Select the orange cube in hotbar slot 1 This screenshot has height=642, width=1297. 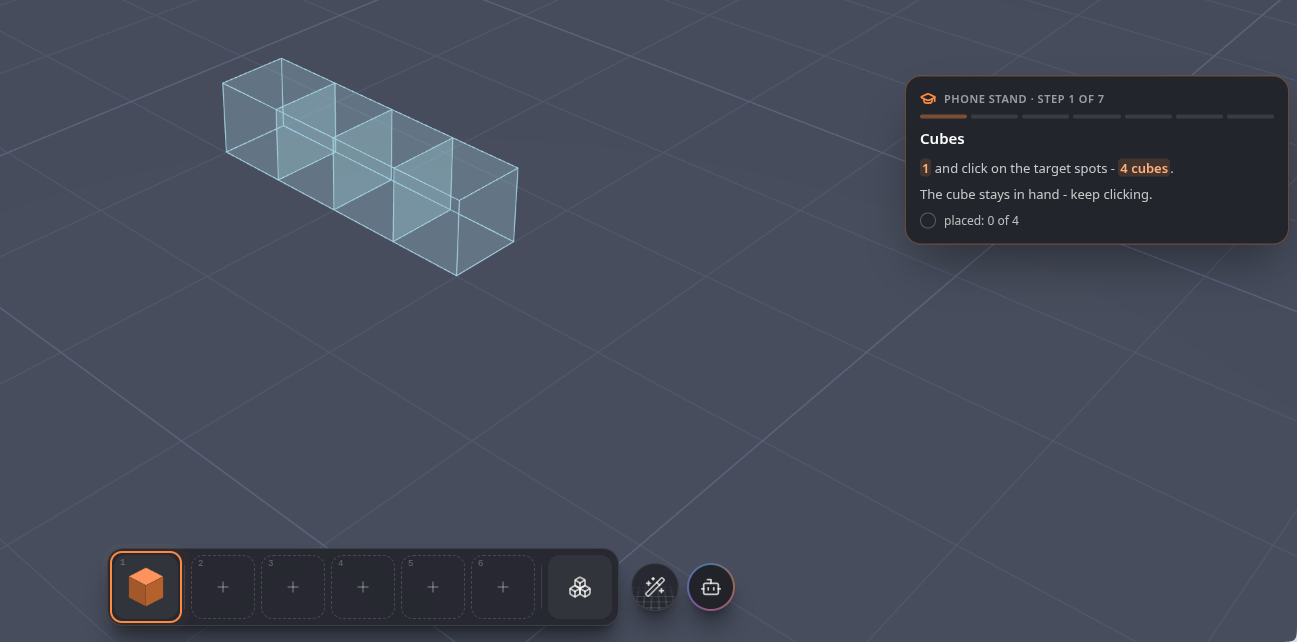146,587
